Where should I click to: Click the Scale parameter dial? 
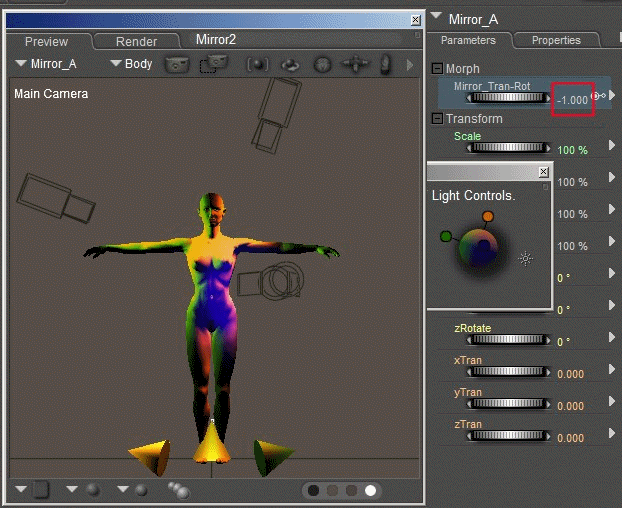509,149
